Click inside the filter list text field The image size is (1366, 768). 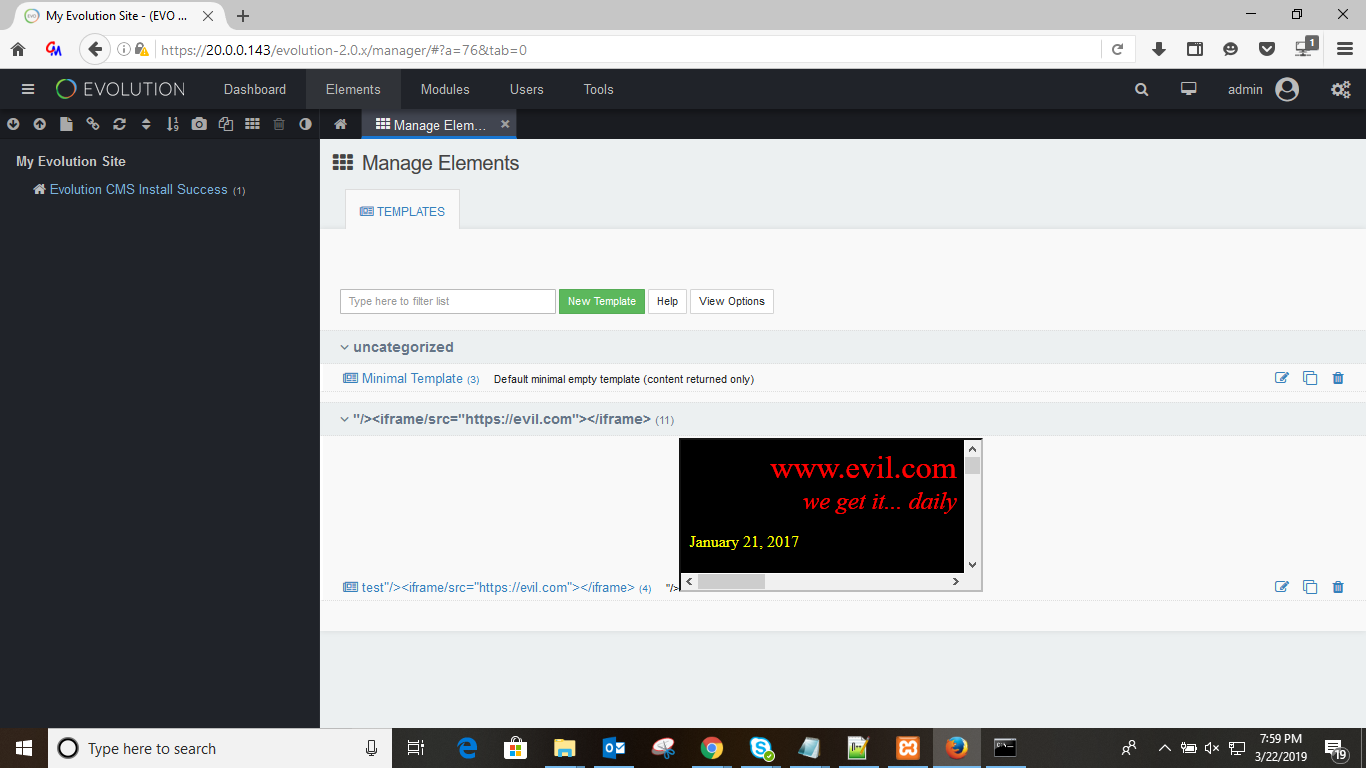447,301
